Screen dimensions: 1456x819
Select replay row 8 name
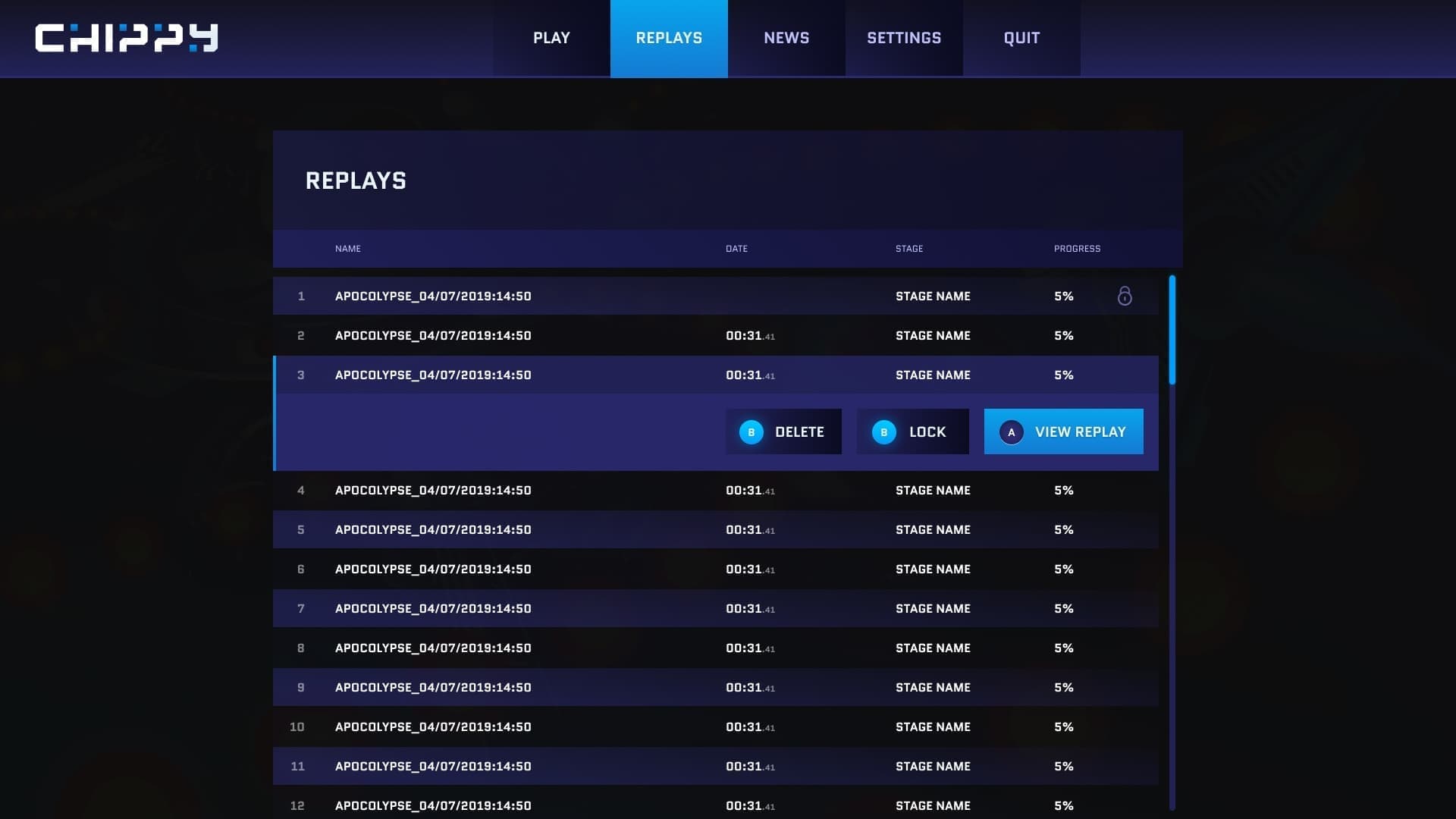click(433, 648)
